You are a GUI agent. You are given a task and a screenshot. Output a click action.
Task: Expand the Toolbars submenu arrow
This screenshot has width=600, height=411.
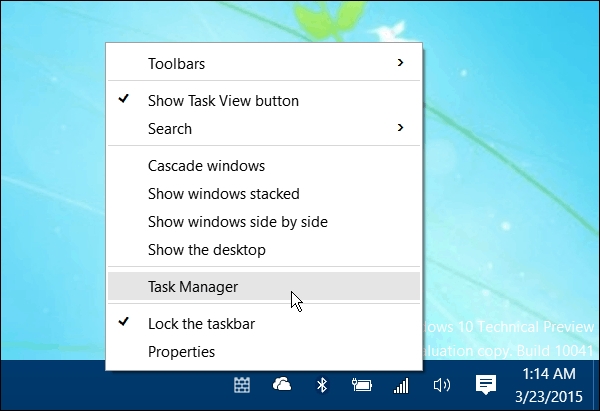tap(400, 63)
